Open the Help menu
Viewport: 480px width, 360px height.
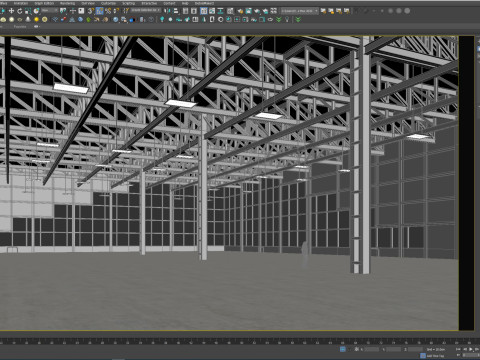(x=185, y=3)
